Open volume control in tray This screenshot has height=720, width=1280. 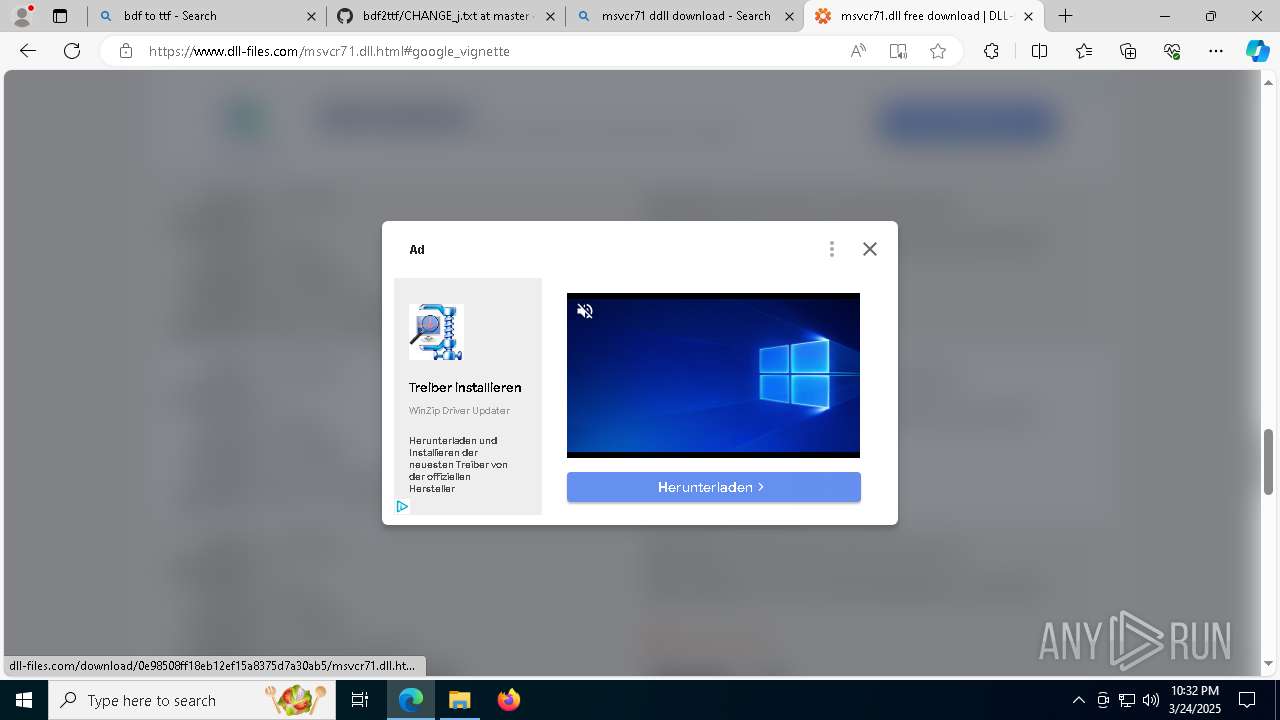(1151, 700)
